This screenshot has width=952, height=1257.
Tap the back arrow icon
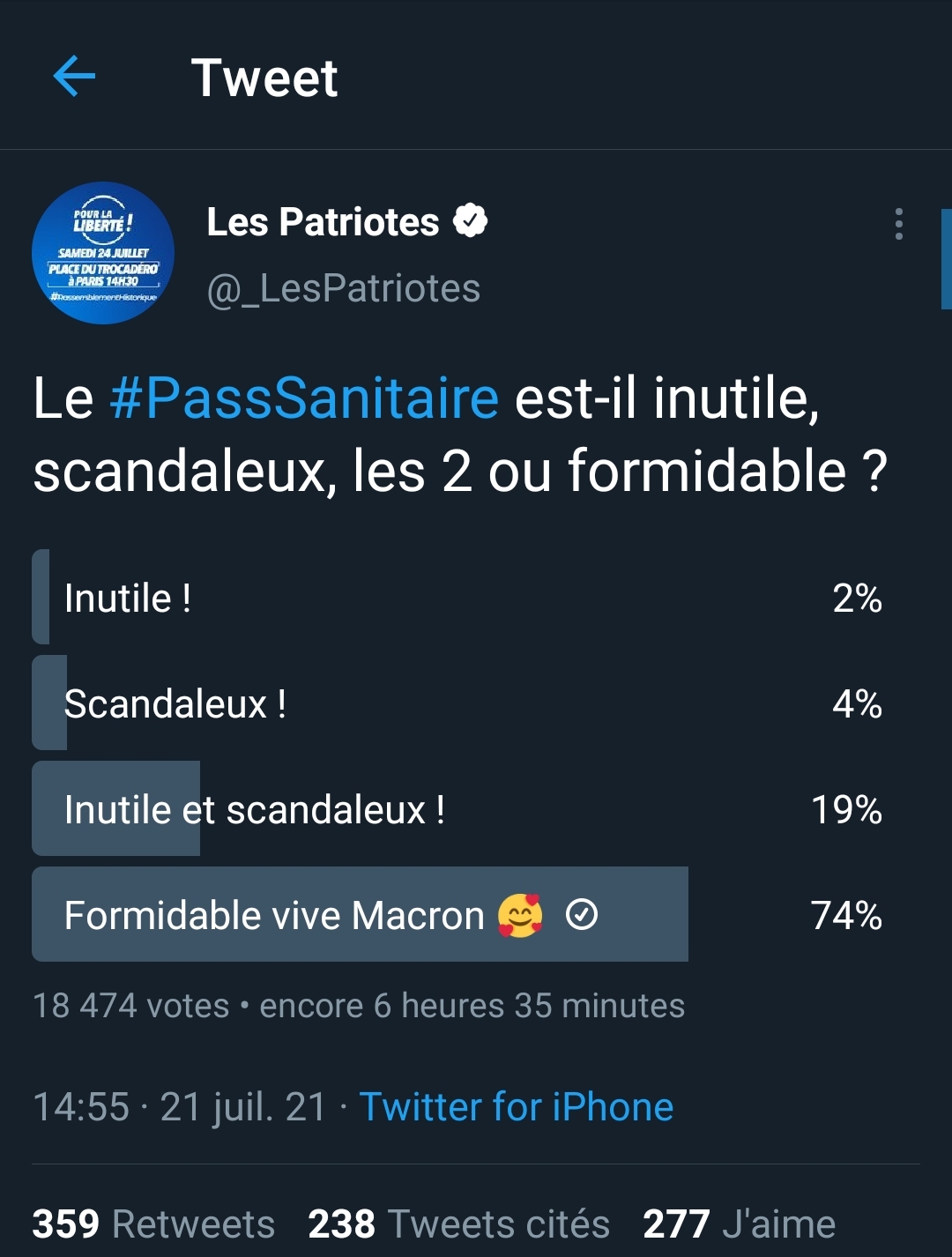tap(74, 77)
